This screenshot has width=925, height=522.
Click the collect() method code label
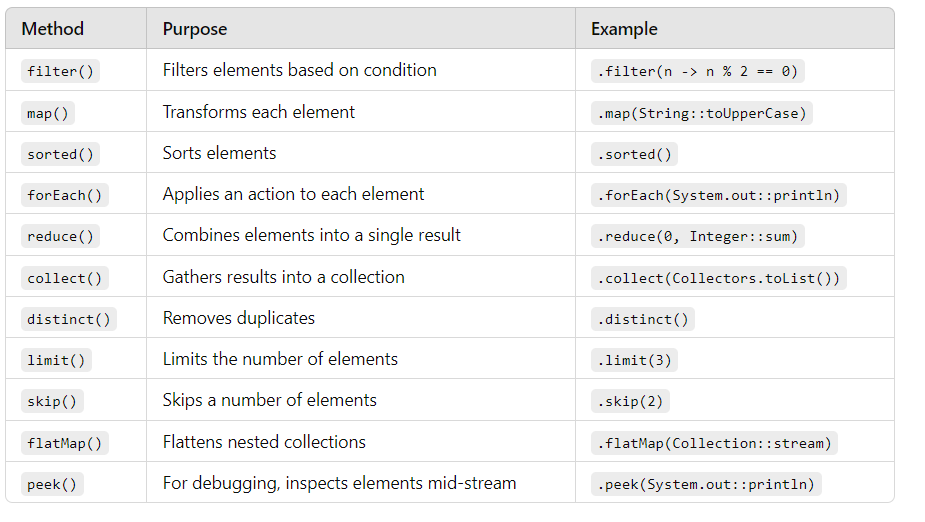[65, 278]
